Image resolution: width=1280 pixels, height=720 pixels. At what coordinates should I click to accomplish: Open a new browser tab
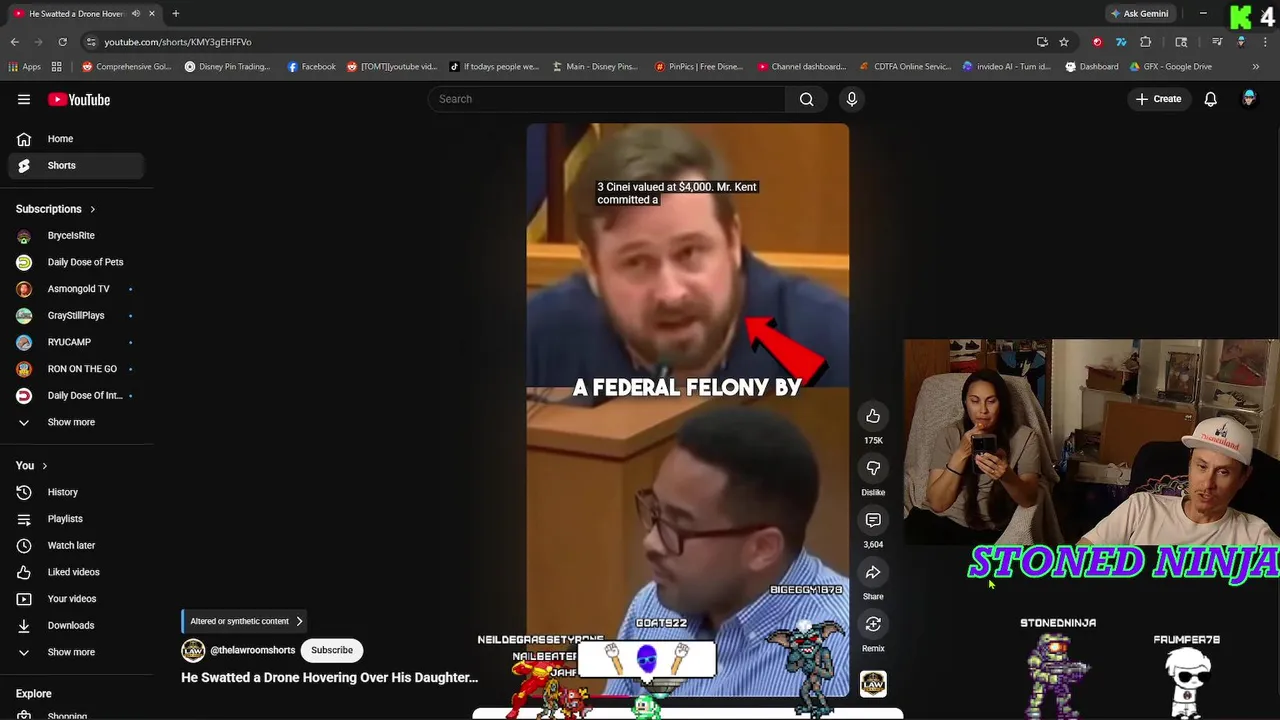(175, 14)
